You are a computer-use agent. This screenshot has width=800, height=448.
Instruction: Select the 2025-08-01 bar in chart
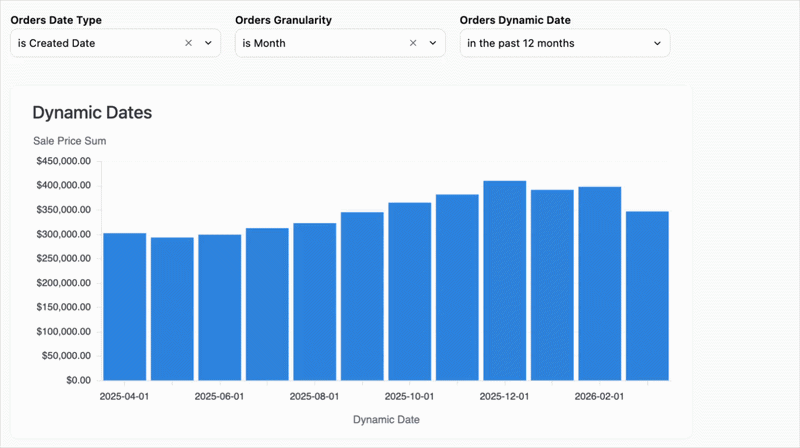(x=315, y=302)
